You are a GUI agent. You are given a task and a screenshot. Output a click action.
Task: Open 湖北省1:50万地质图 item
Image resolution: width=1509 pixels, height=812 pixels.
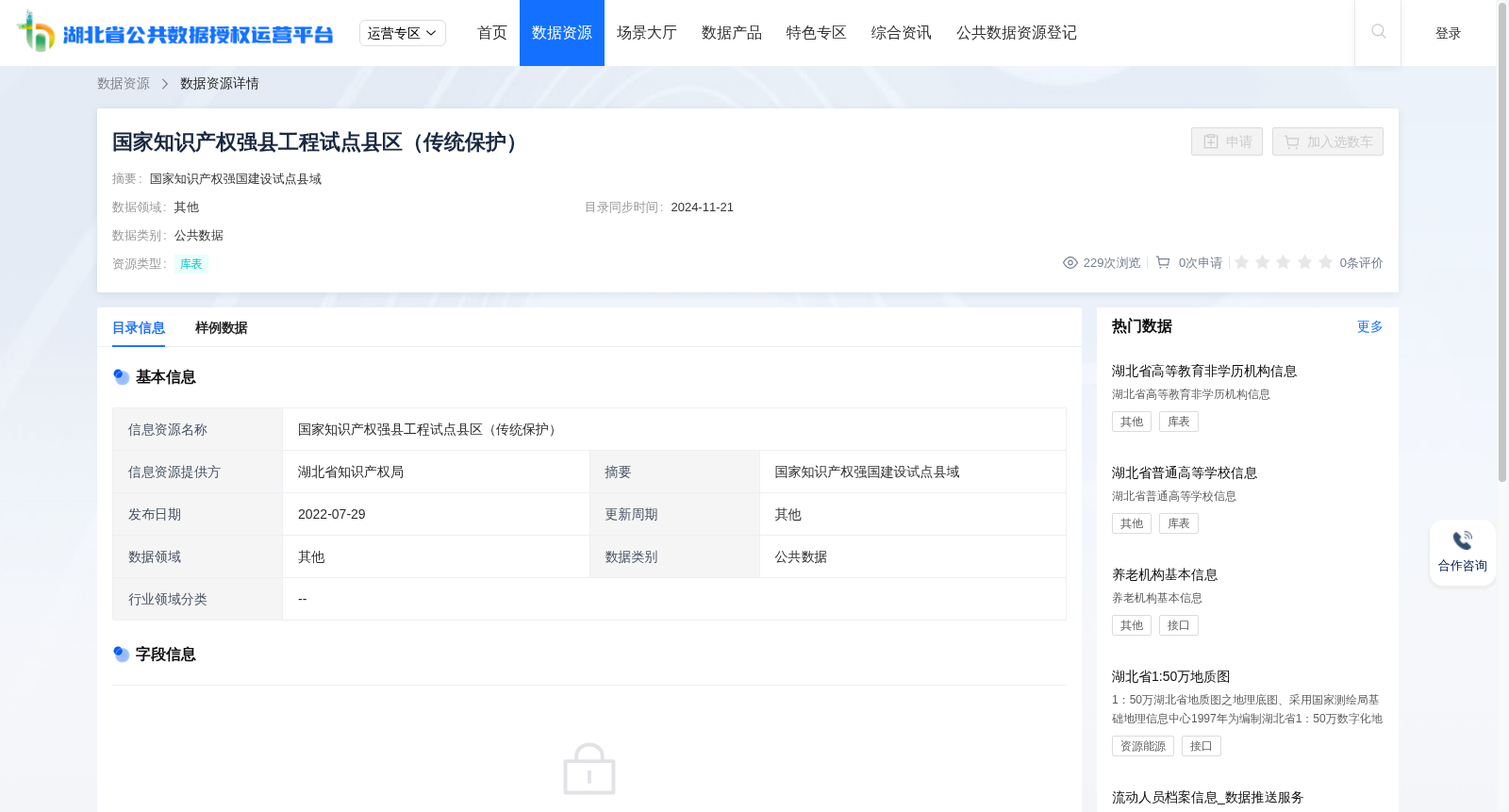pyautogui.click(x=1171, y=677)
